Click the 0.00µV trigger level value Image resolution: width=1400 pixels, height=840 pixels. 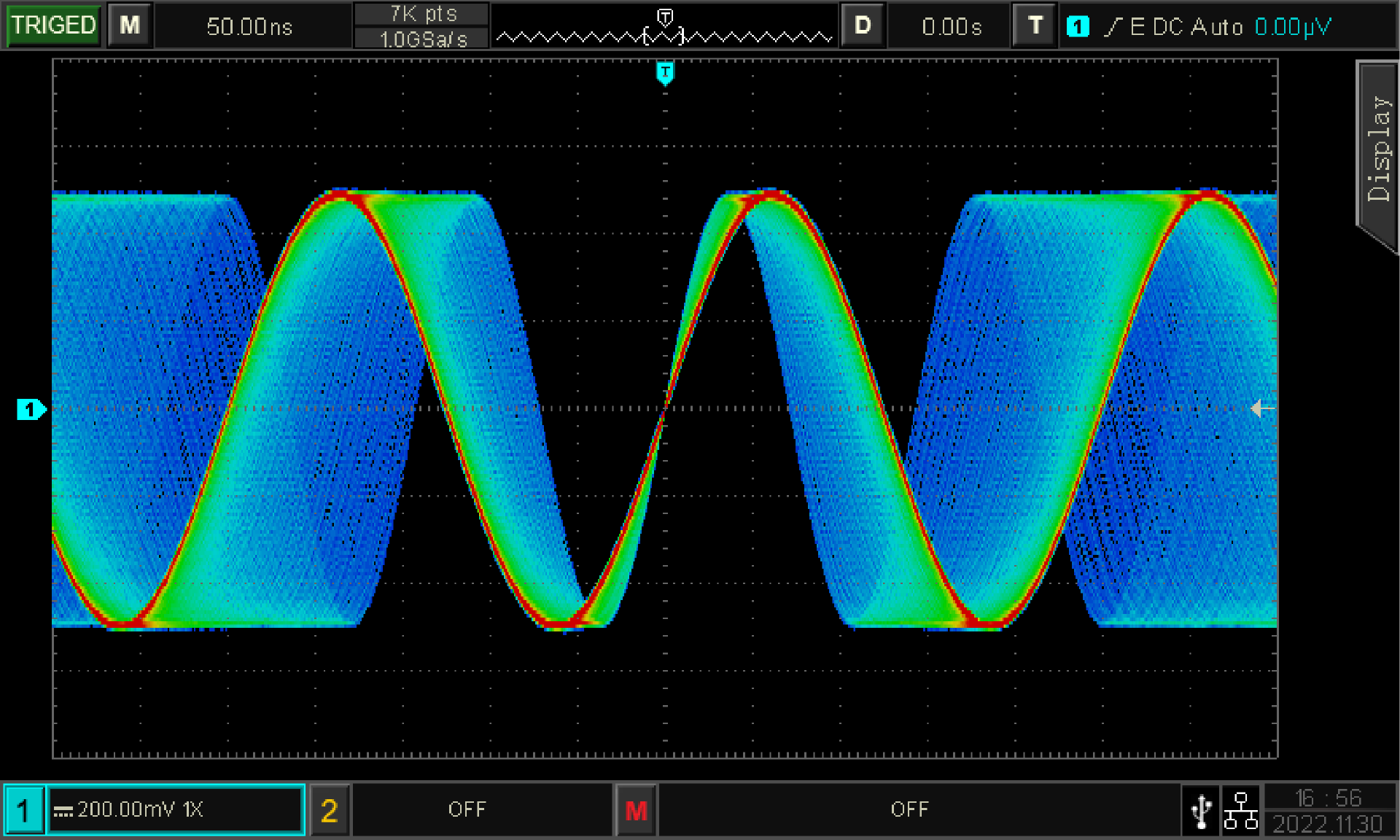[1292, 27]
